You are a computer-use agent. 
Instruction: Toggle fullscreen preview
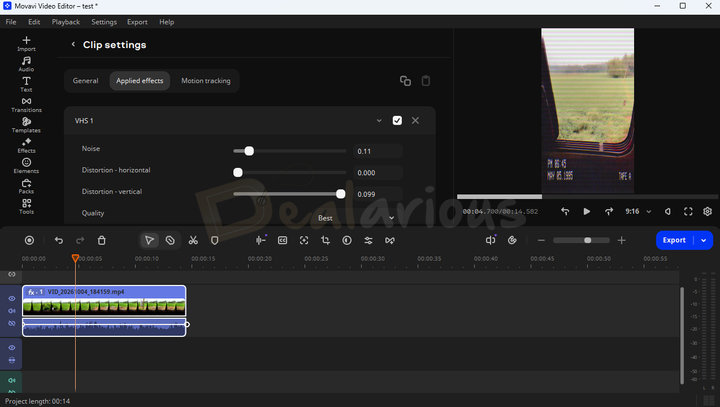(x=688, y=211)
